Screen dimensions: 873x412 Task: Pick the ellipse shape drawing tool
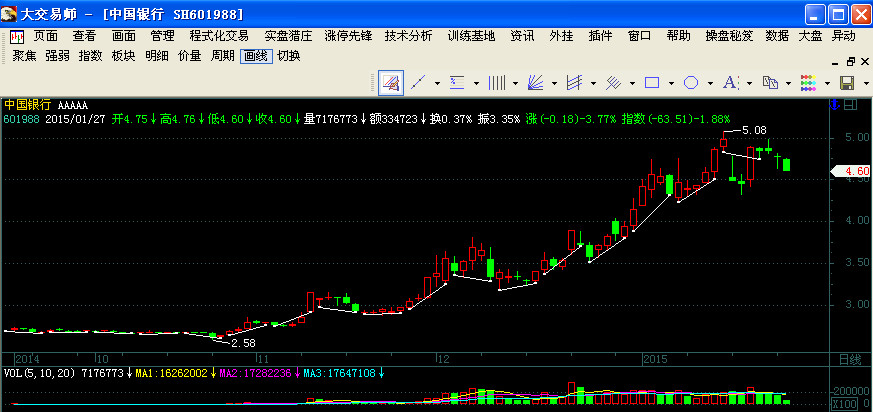coord(690,82)
